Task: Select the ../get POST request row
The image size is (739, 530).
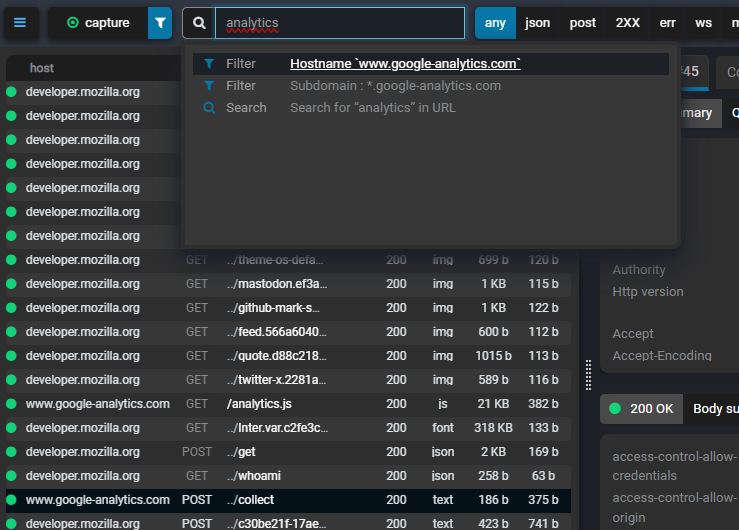Action: pyautogui.click(x=288, y=452)
